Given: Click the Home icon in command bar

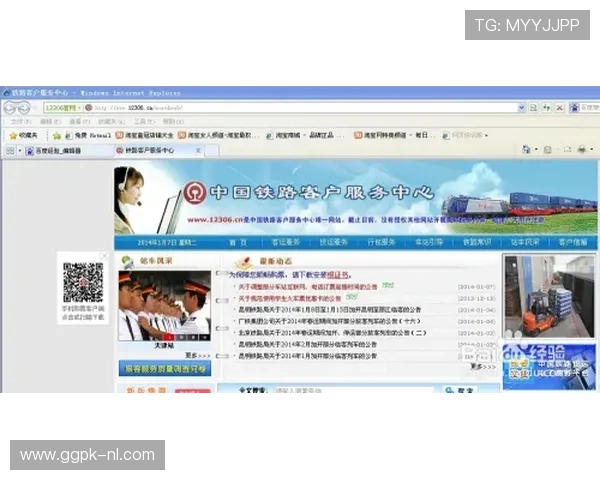Looking at the screenshot, I should [527, 150].
